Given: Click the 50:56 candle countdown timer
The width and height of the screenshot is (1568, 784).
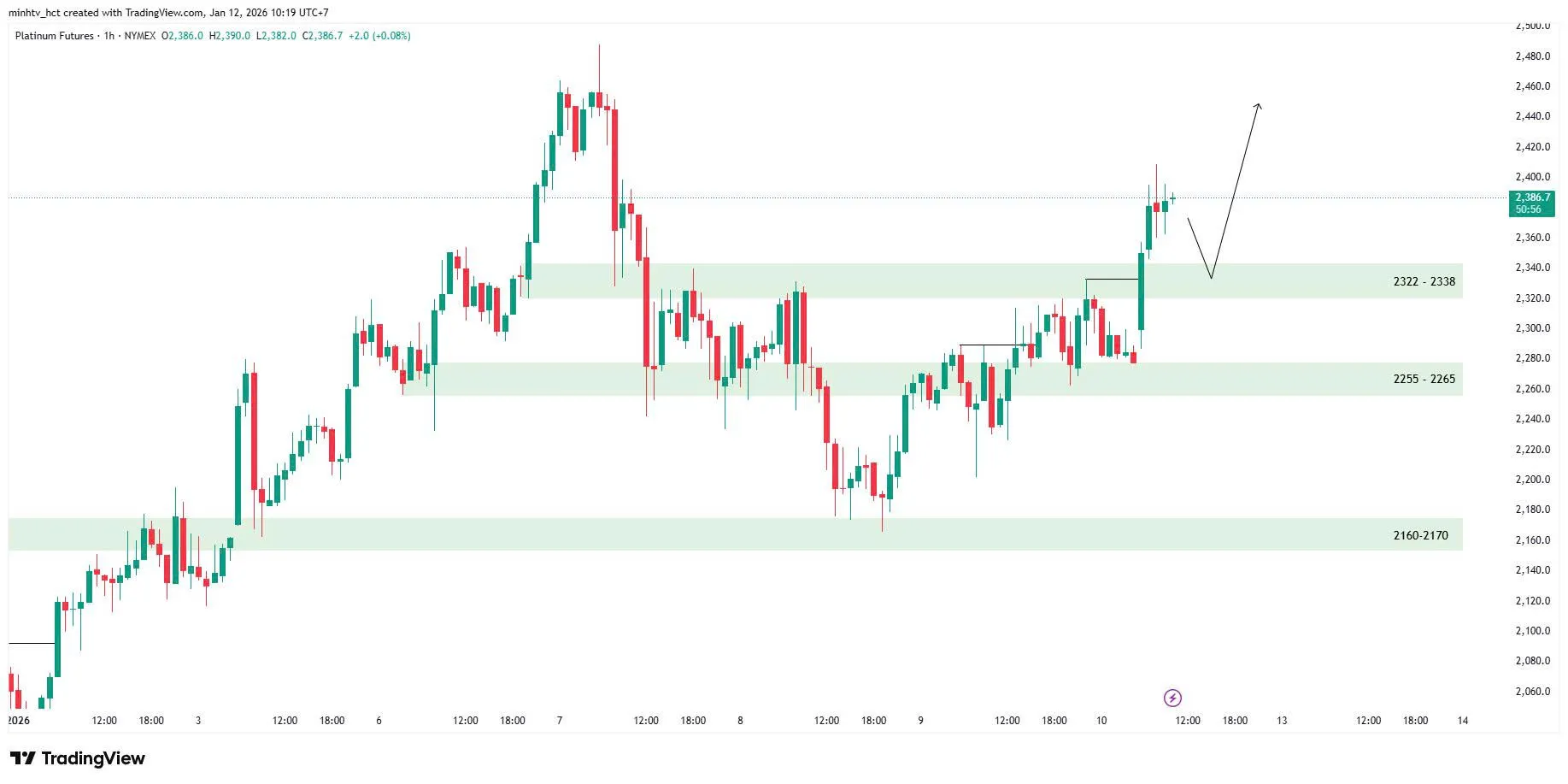Looking at the screenshot, I should coord(1529,209).
